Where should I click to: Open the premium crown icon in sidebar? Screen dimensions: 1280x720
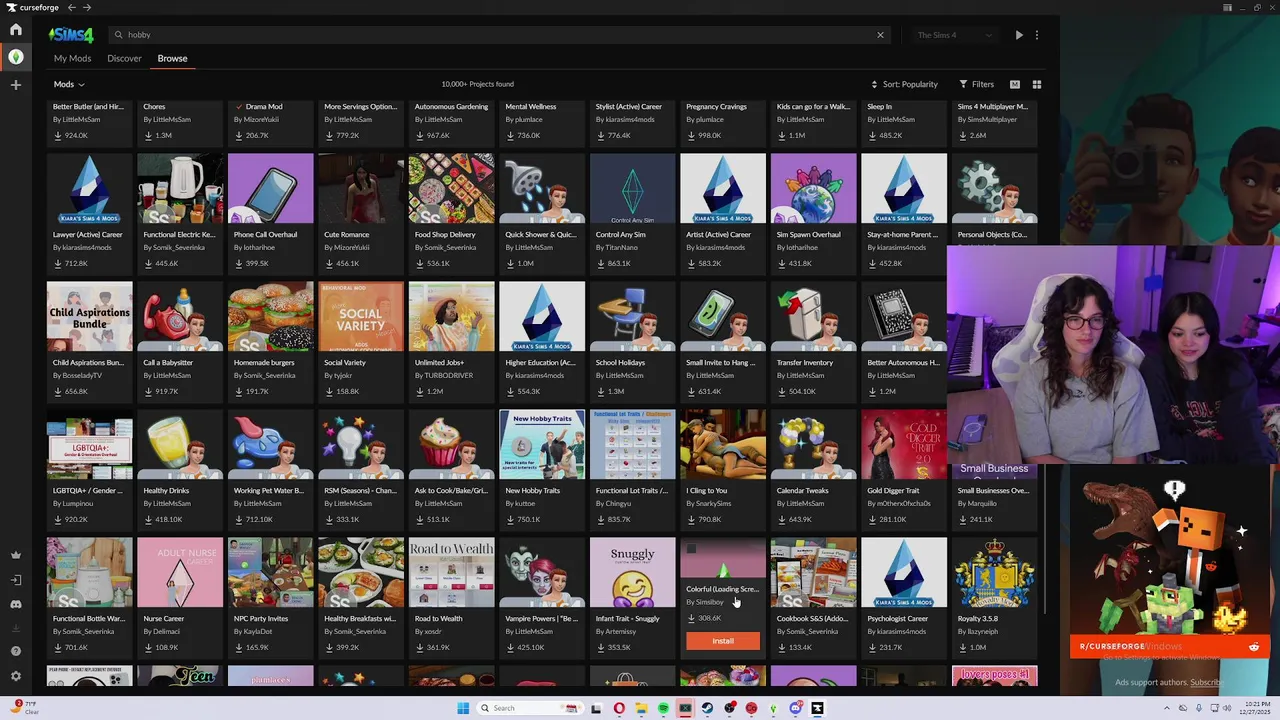pos(16,555)
